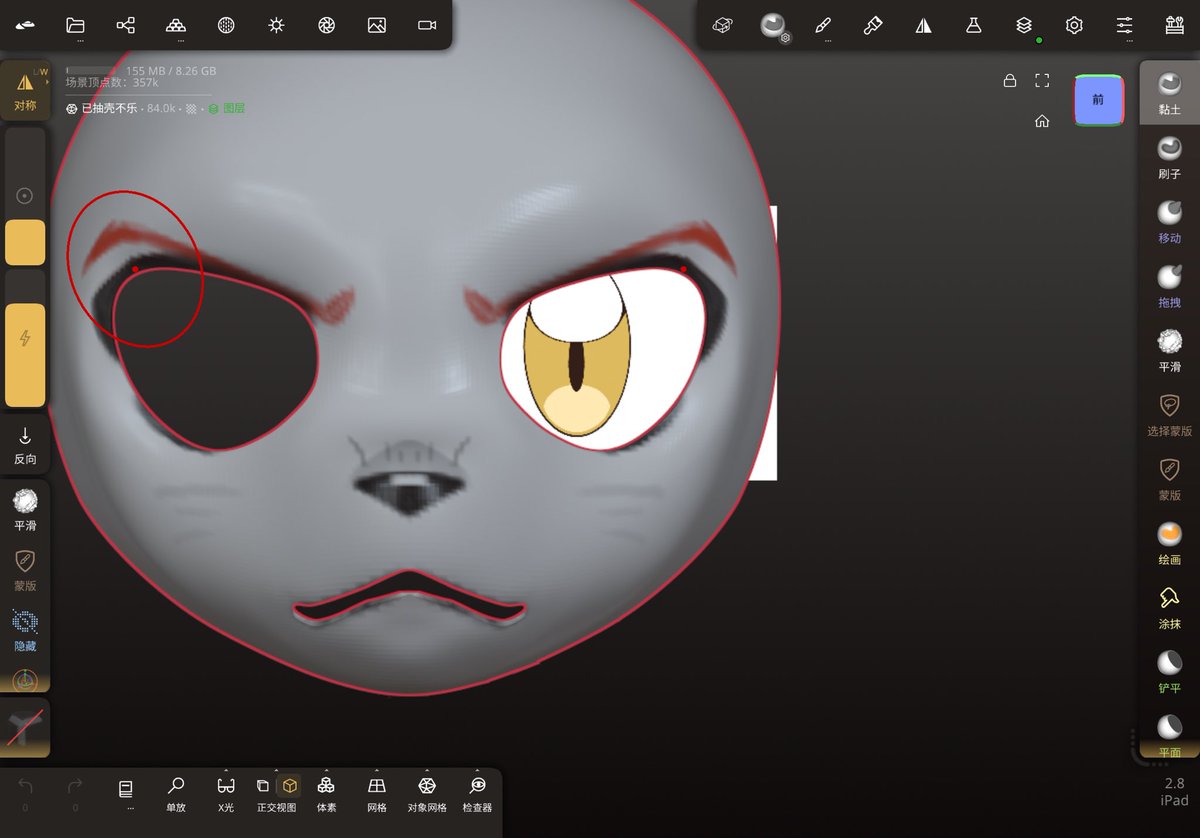Toggle X光 x-ray view
The width and height of the screenshot is (1200, 838).
click(x=226, y=793)
